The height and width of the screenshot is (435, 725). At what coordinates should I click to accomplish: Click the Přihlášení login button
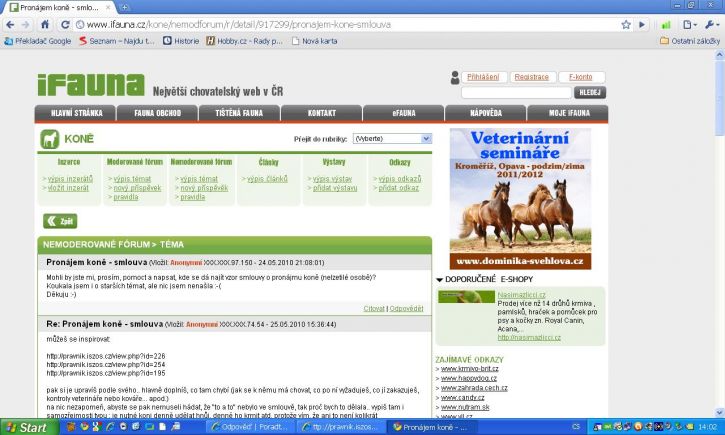click(483, 77)
